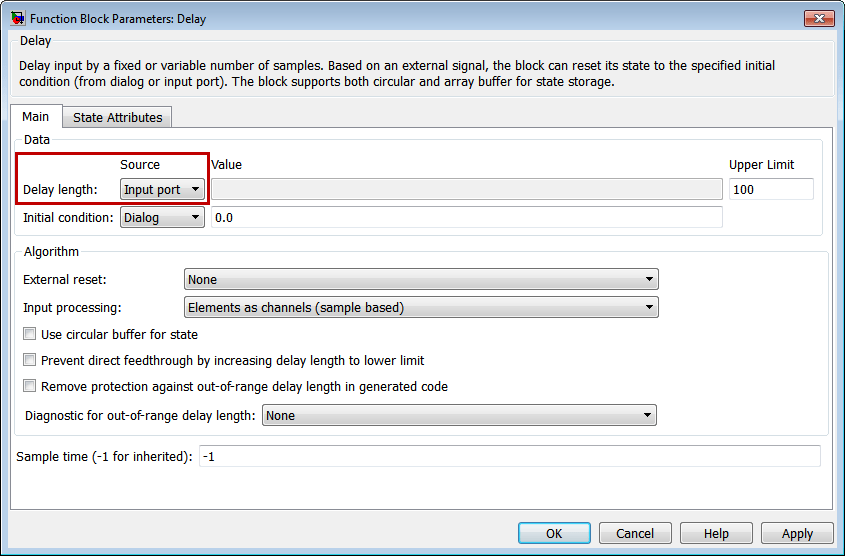
Task: Expand the External reset dropdown
Action: [421, 280]
